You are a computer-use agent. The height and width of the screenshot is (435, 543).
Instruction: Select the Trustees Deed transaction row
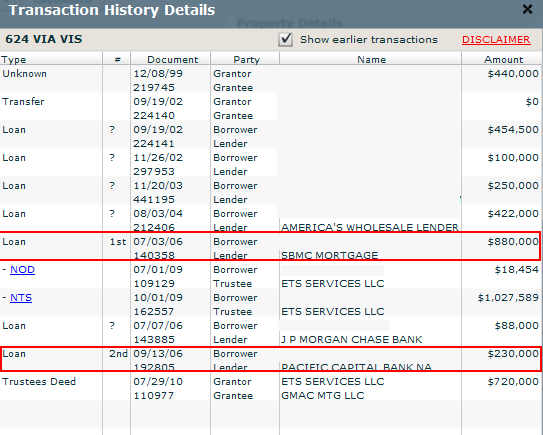271,388
